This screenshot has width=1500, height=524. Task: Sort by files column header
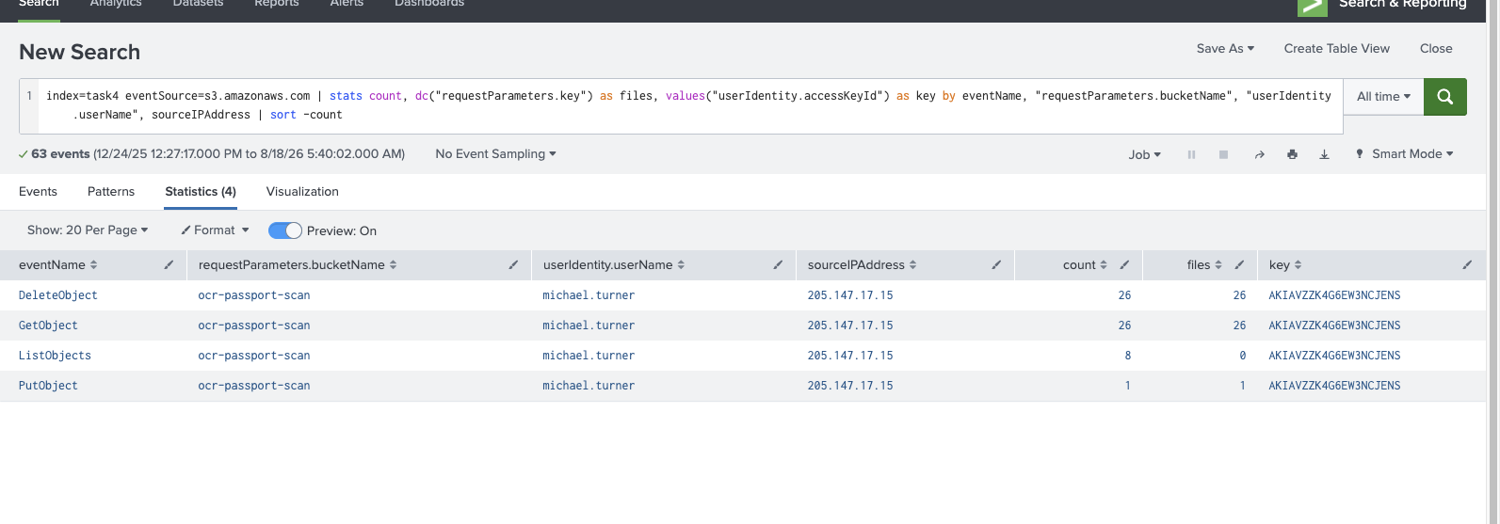(x=1204, y=265)
